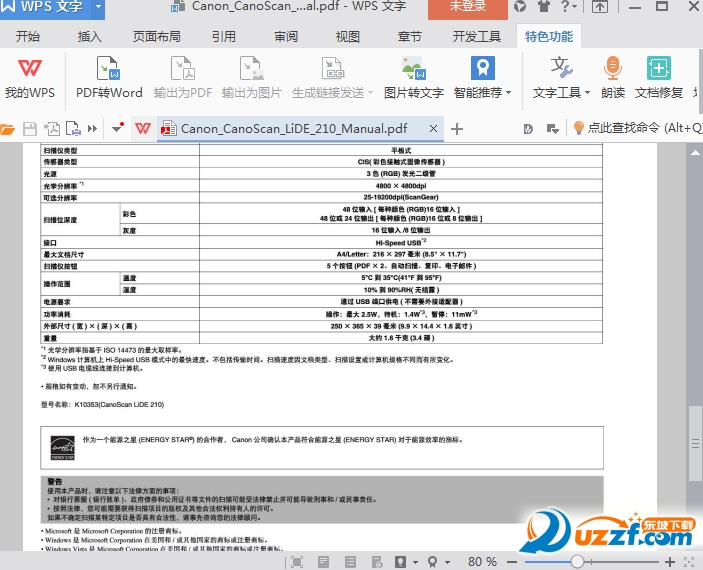Open the WPS 文字 application menu dropdown
The image size is (703, 570).
tap(98, 7)
